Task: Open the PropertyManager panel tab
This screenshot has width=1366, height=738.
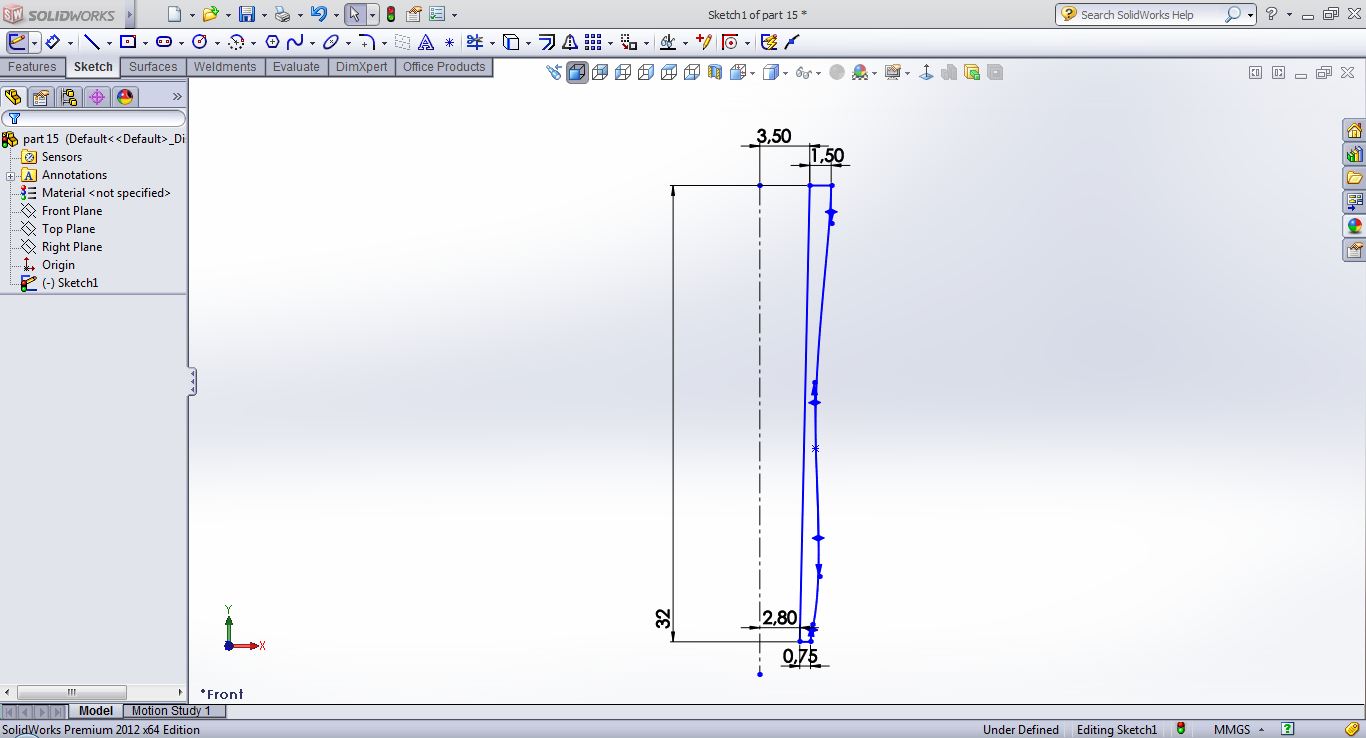Action: coord(40,97)
